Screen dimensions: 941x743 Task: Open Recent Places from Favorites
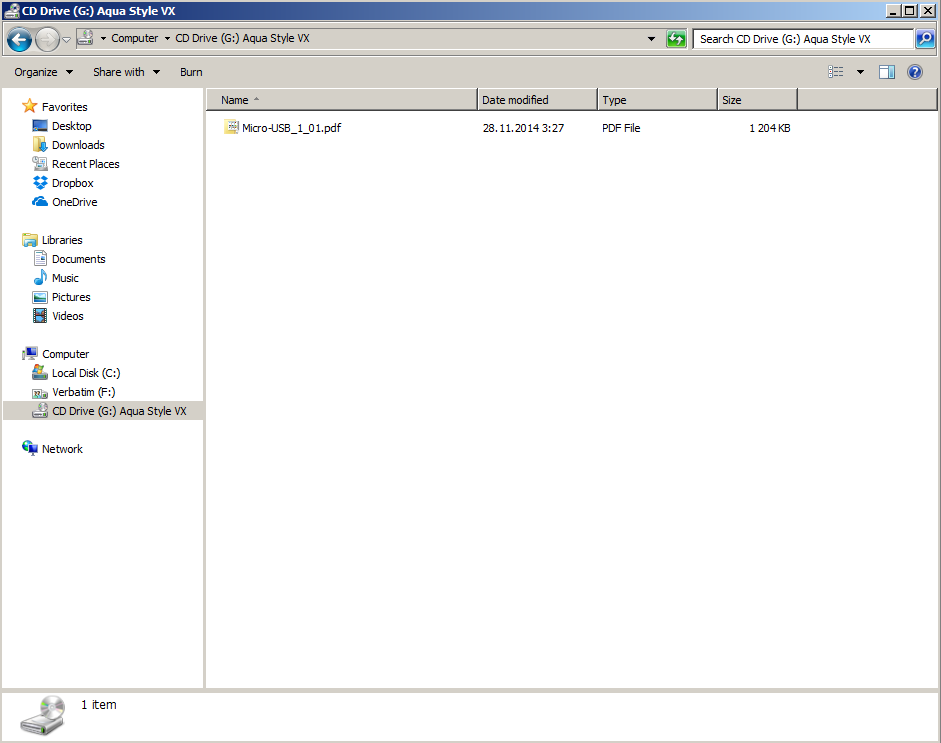point(85,164)
